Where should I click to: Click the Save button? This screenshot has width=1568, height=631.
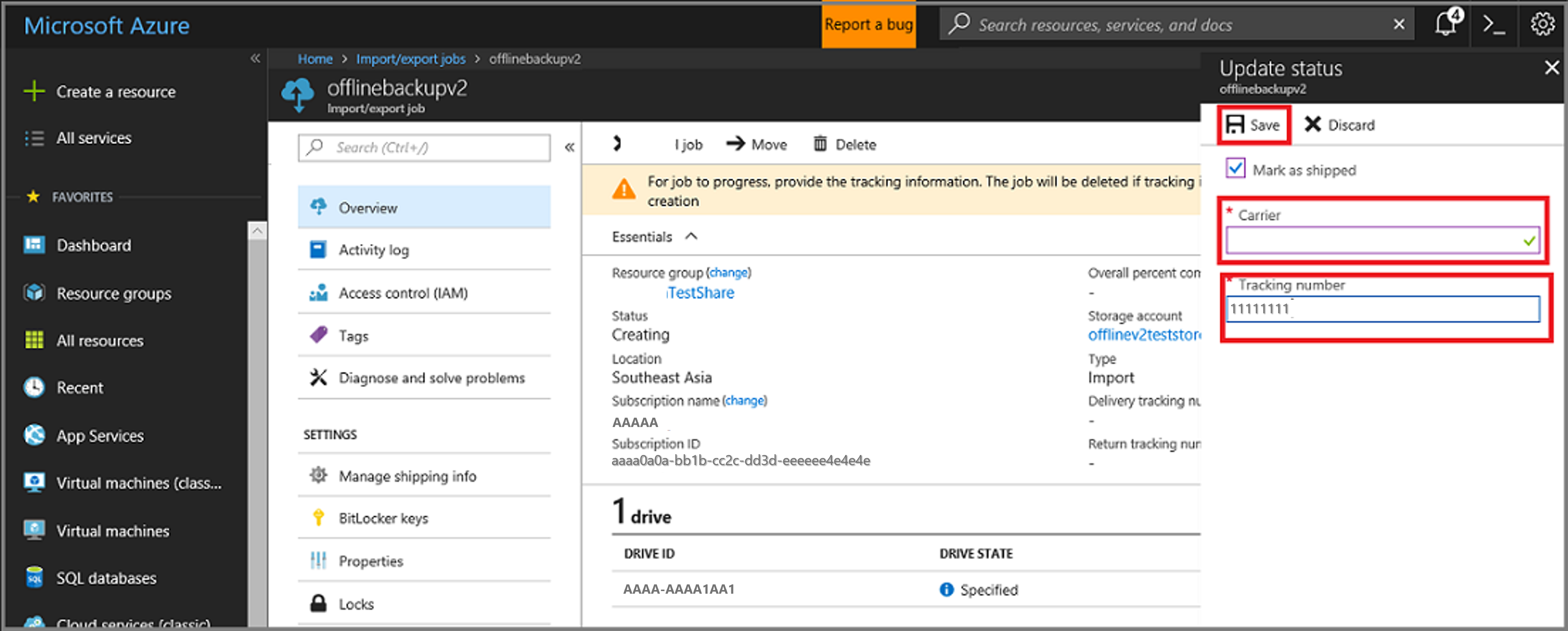tap(1255, 124)
